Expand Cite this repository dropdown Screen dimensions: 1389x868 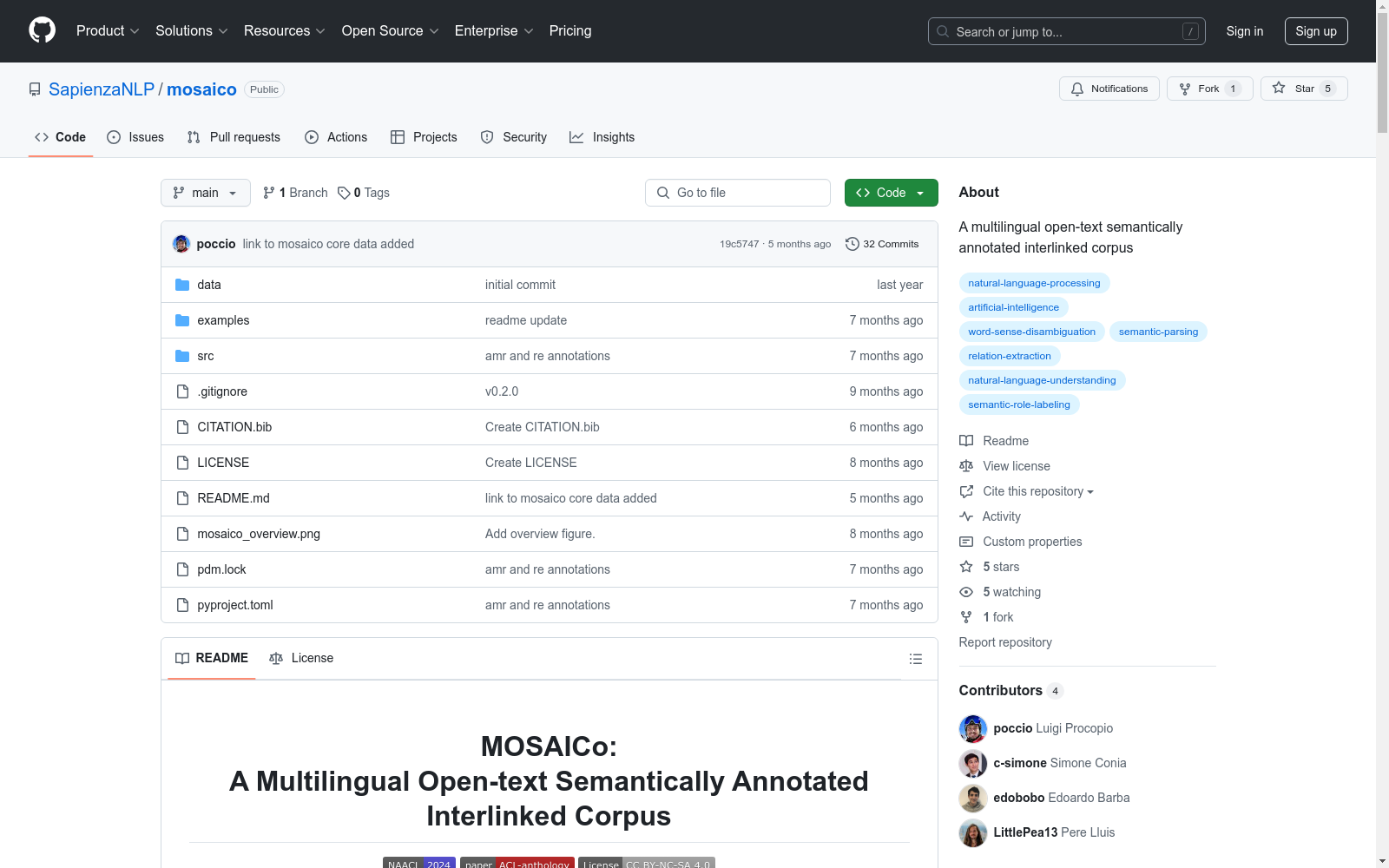tap(1038, 491)
